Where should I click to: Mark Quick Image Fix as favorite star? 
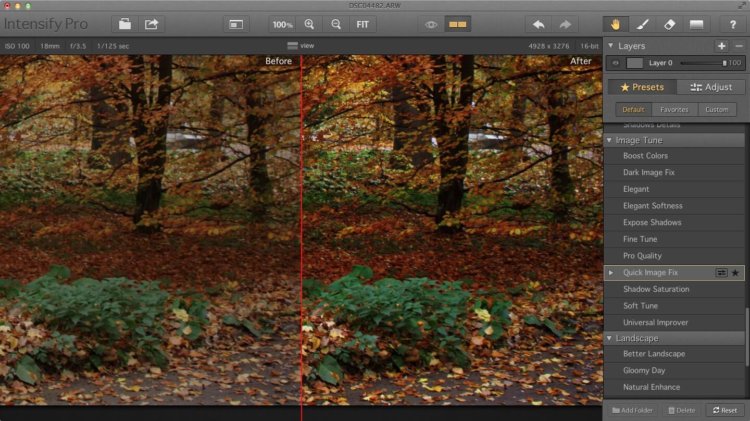[x=736, y=273]
